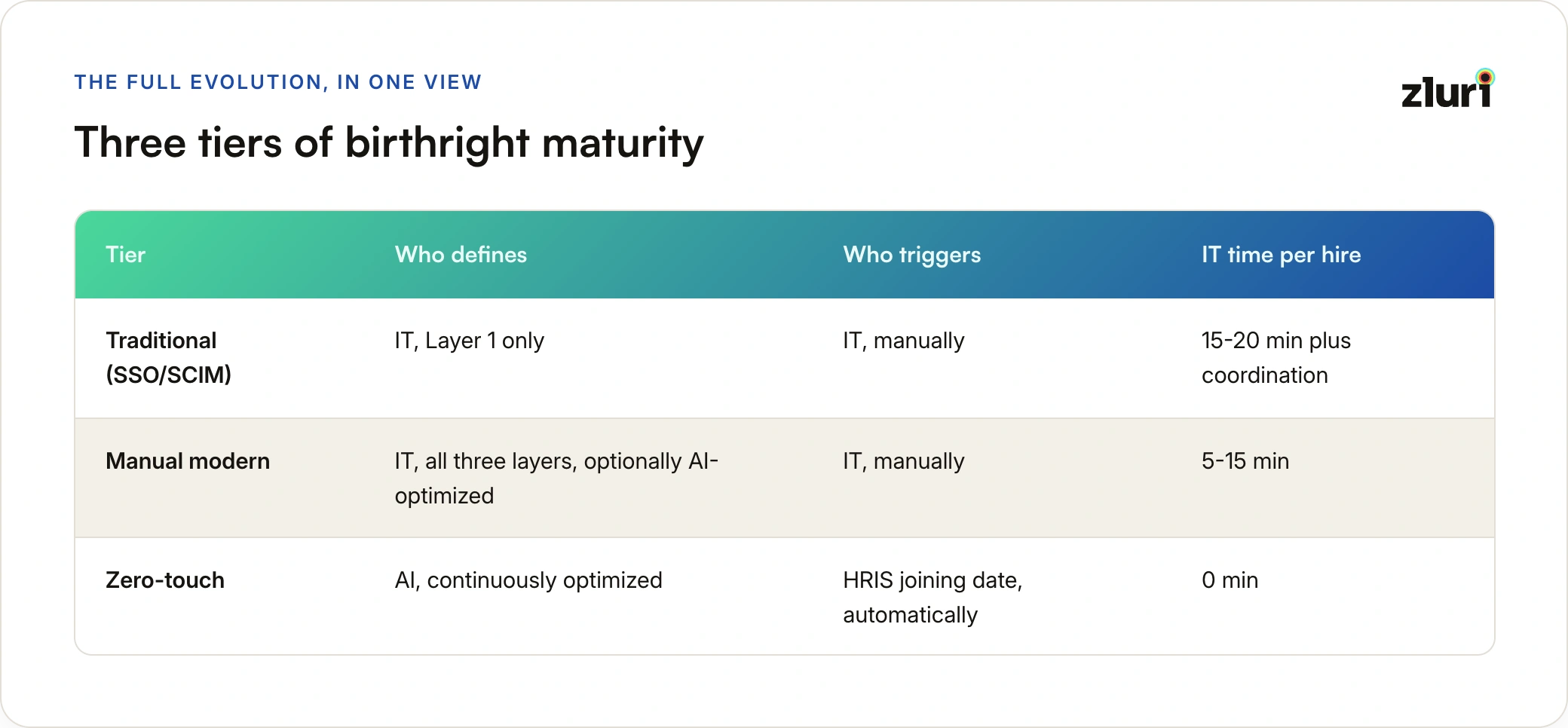Click 'IT, manually' in Manual modern row
This screenshot has height=728, width=1568.
tap(903, 461)
